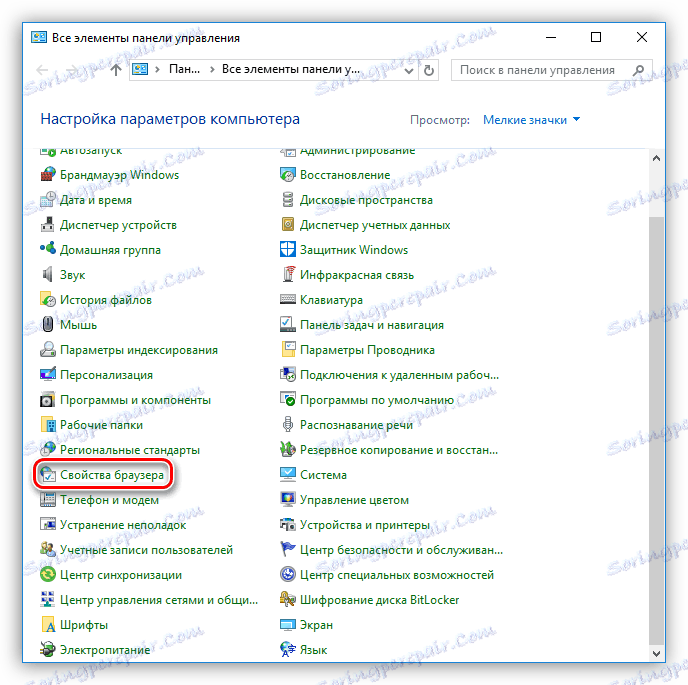Image resolution: width=688 pixels, height=685 pixels.
Task: Click the Дата и время clock icon
Action: click(x=48, y=200)
